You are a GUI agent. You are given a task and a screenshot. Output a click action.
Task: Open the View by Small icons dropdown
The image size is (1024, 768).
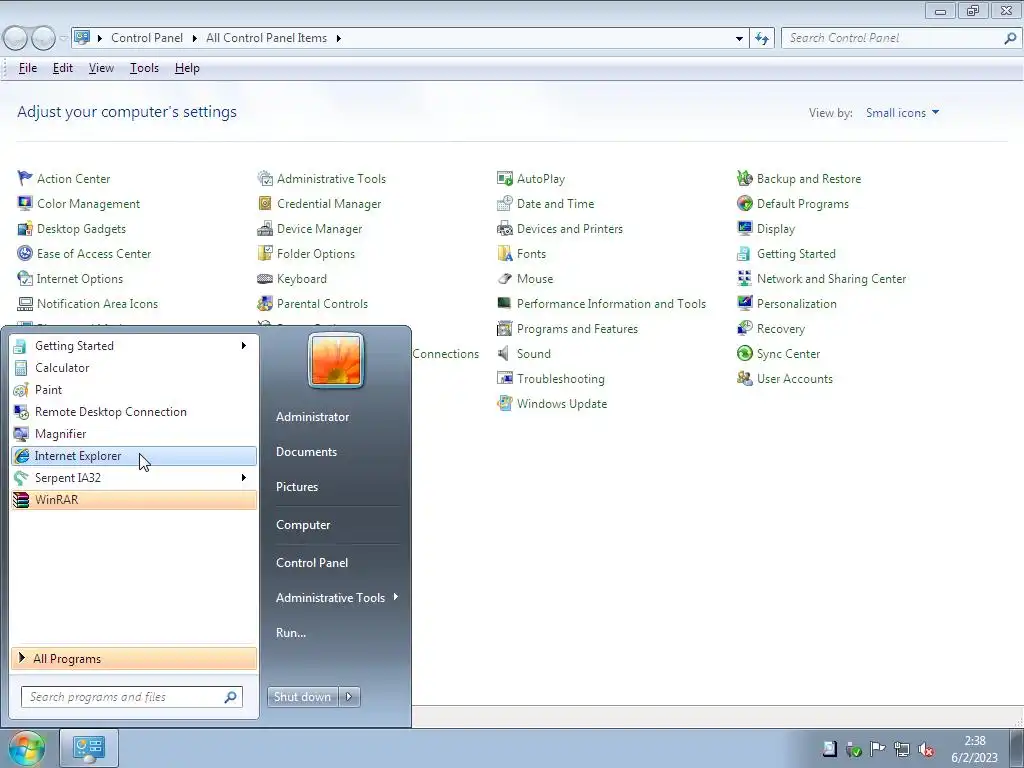tap(903, 112)
